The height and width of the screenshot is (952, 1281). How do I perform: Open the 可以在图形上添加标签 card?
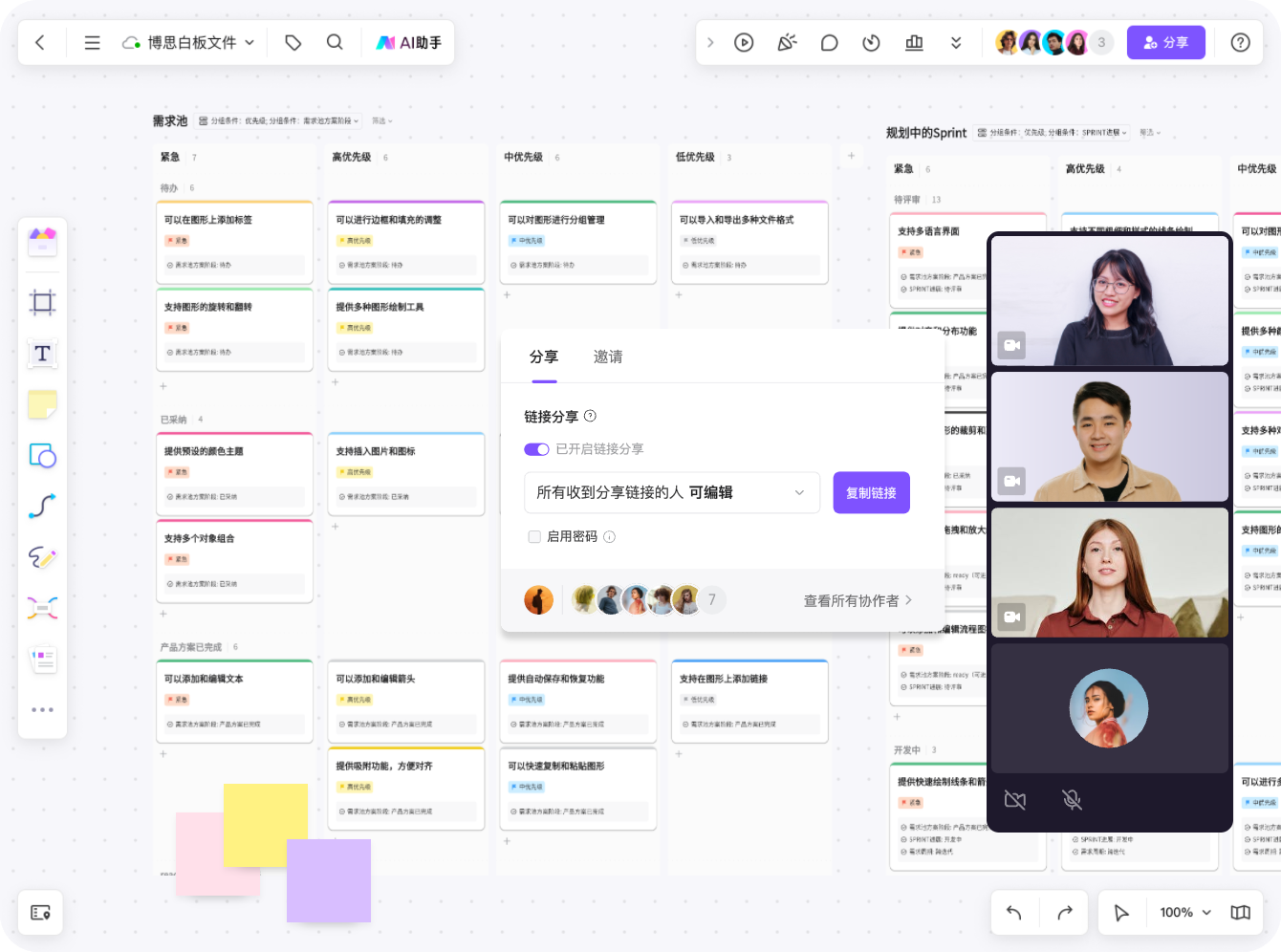click(234, 242)
